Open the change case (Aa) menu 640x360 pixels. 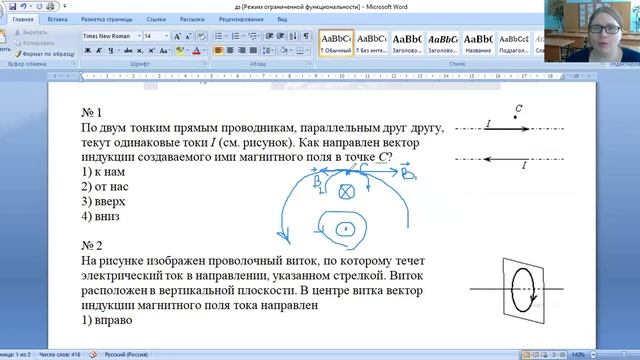pyautogui.click(x=164, y=51)
